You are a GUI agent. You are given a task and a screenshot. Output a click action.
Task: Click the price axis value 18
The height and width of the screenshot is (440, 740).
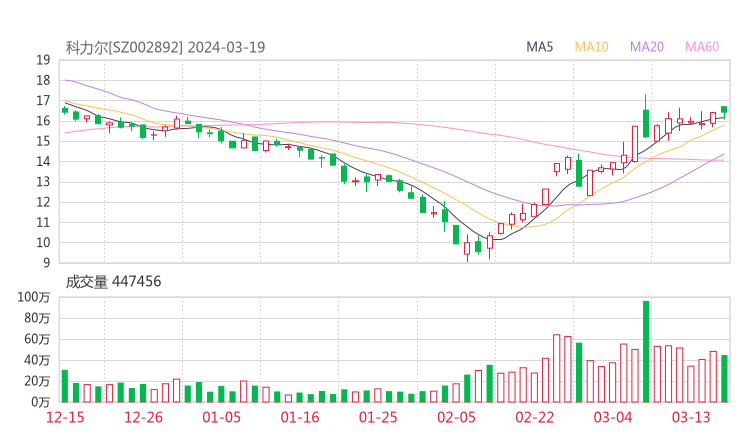[x=43, y=80]
